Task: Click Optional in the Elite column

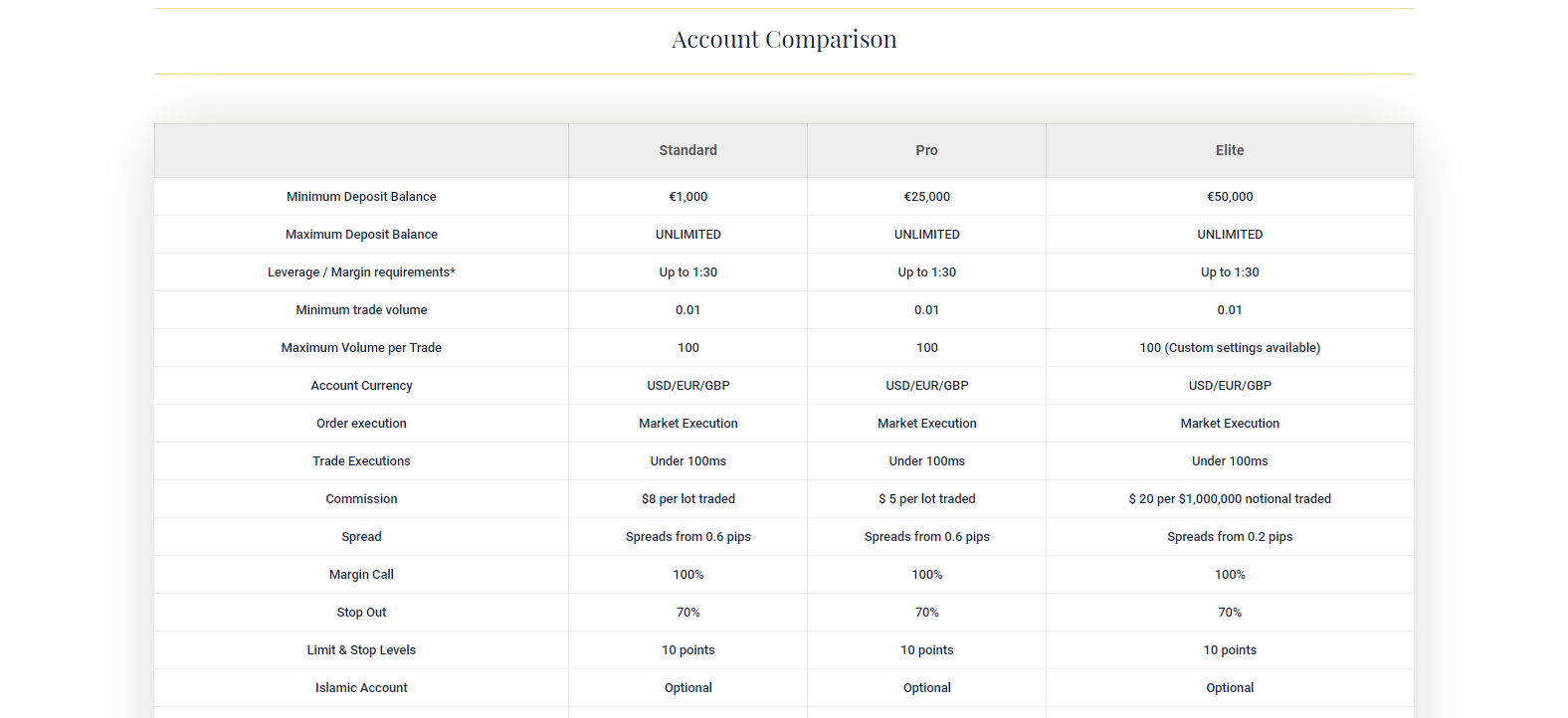Action: coord(1230,688)
